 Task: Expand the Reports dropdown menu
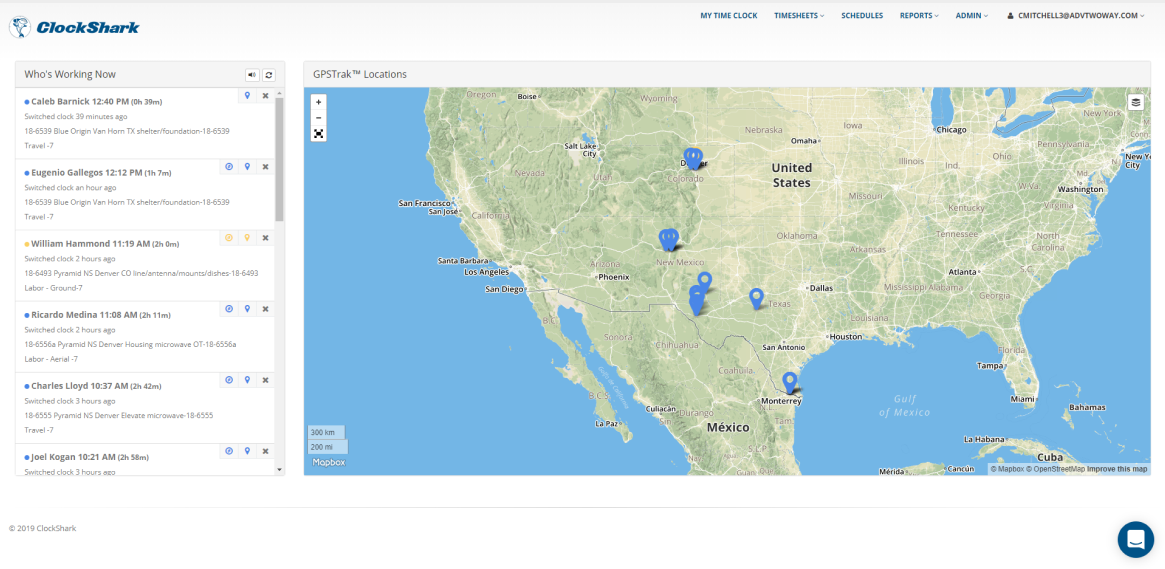coord(919,16)
